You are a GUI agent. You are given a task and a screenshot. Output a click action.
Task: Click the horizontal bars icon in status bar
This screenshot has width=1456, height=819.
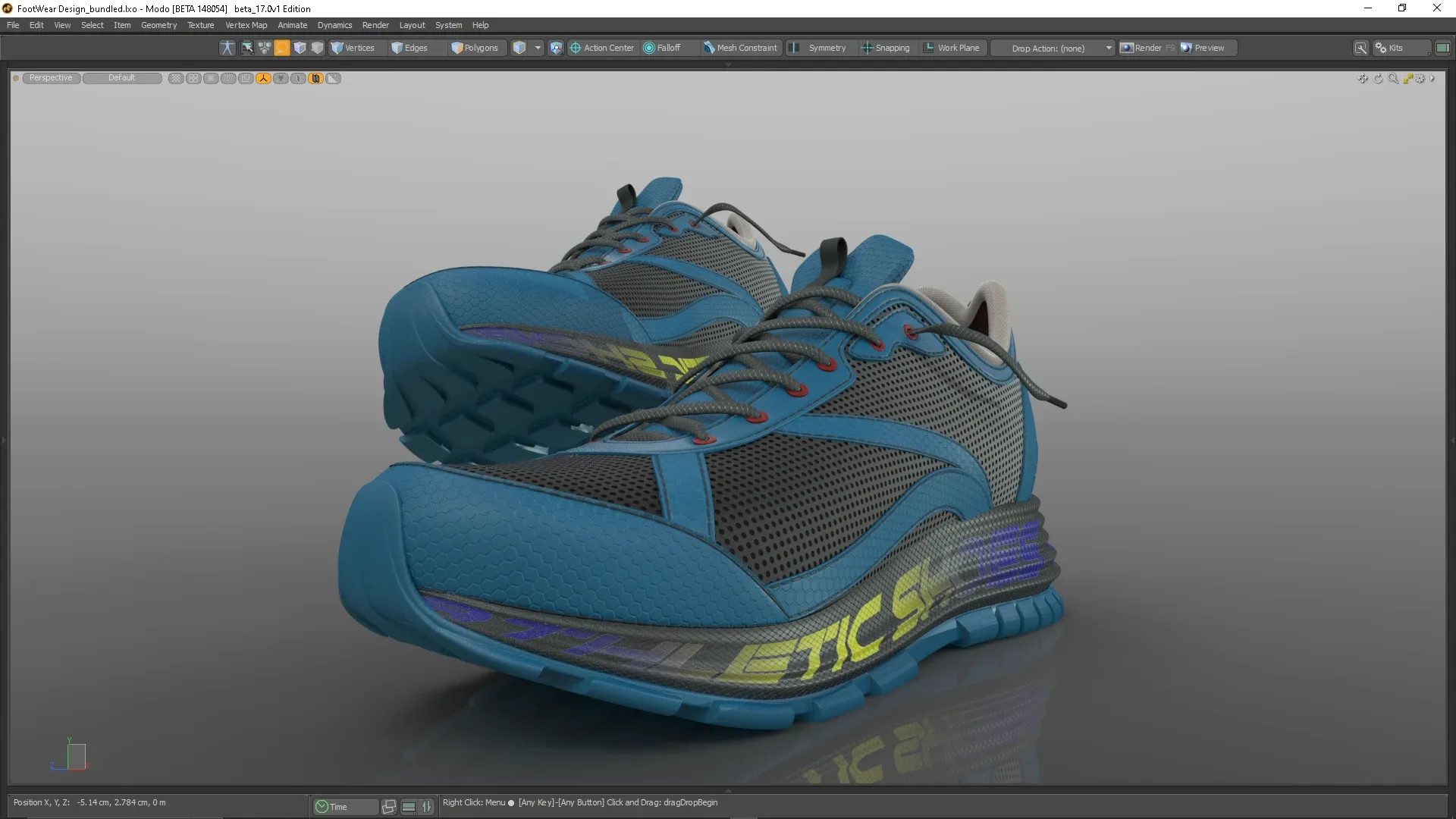pos(409,807)
